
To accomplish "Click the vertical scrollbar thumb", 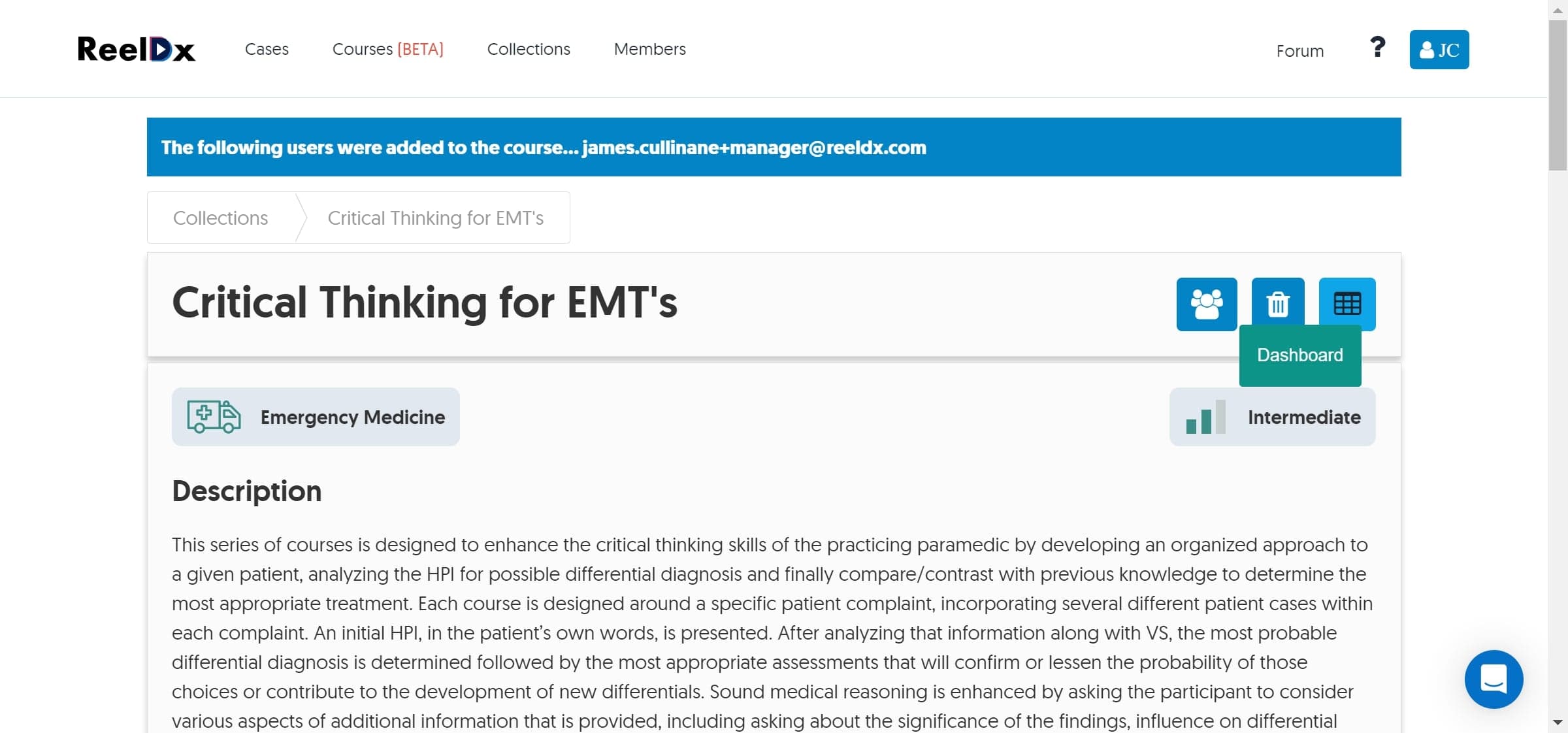I will click(1558, 95).
